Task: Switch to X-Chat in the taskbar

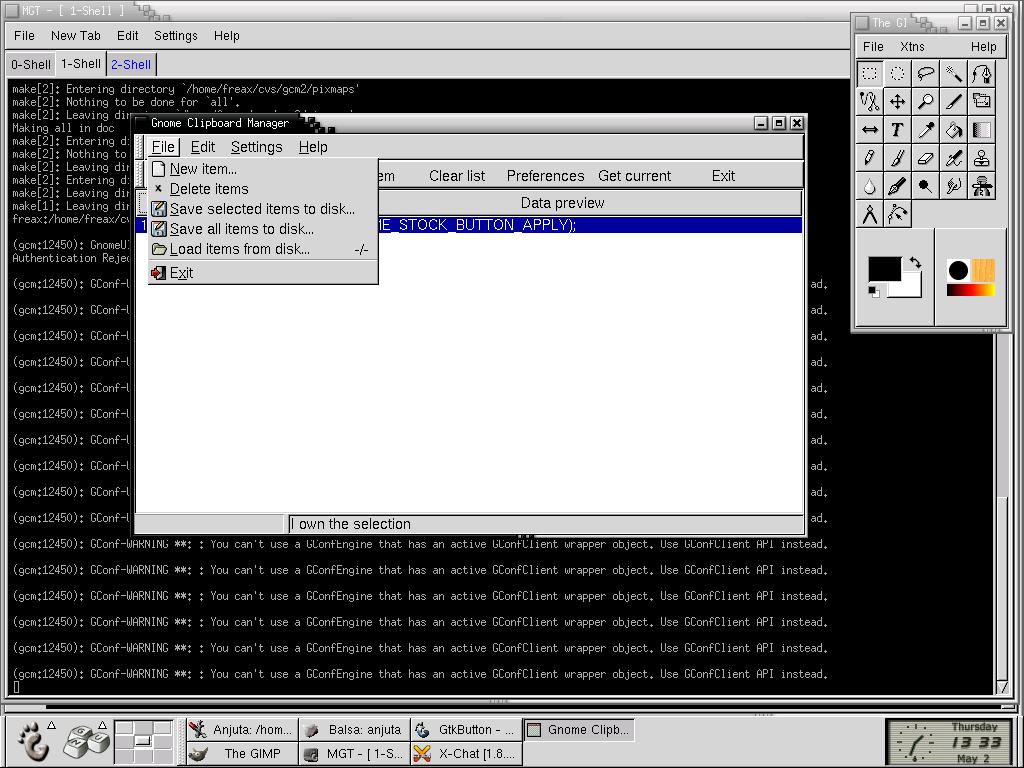Action: 467,754
